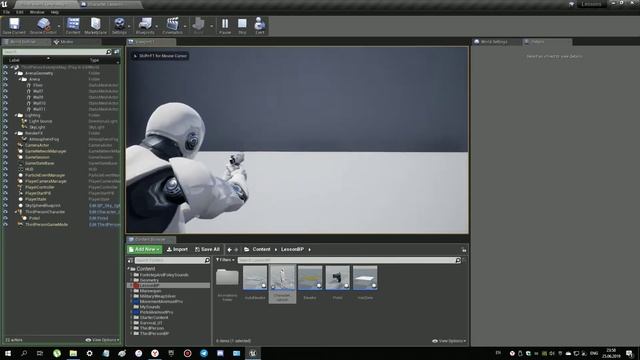This screenshot has height=360, width=640.
Task: Click the World Outliner search magnifier icon
Action: 108,52
